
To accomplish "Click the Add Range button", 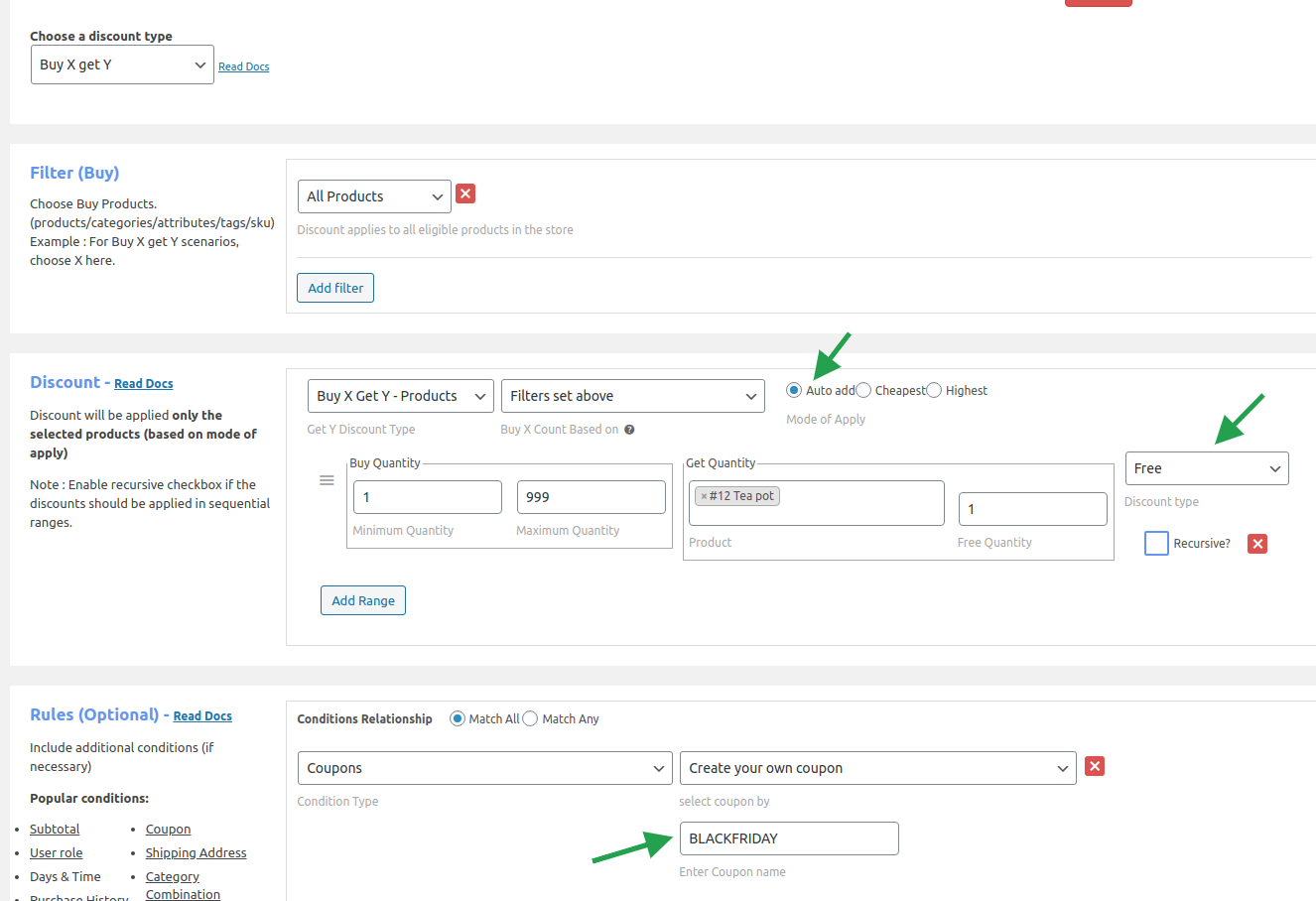I will (363, 600).
